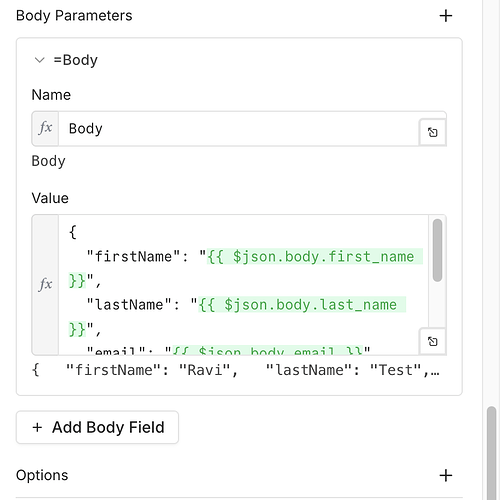Click inside the Value JSON code area
Viewport: 500px width, 500px height.
pos(243,285)
